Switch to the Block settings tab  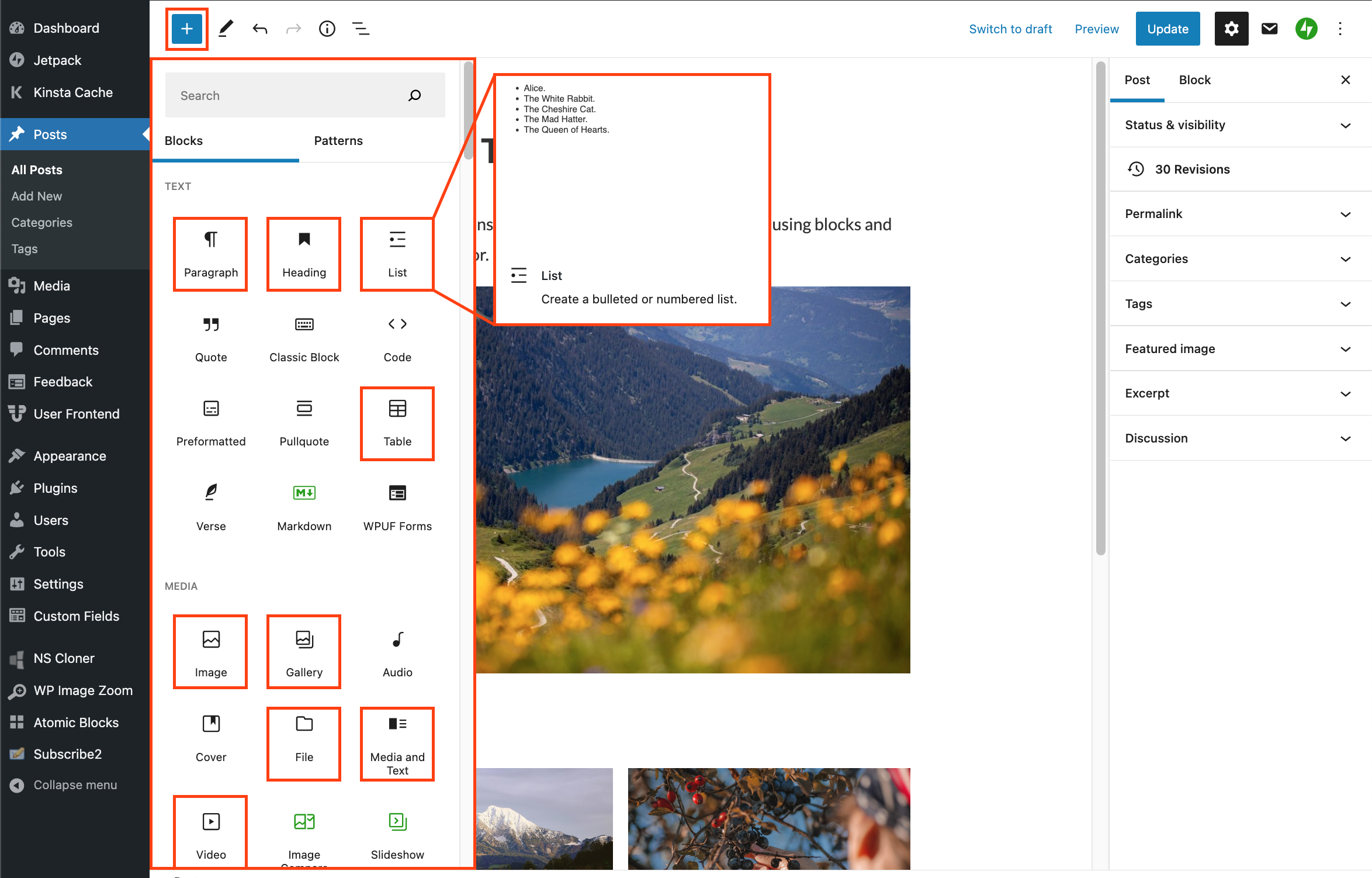[1194, 80]
